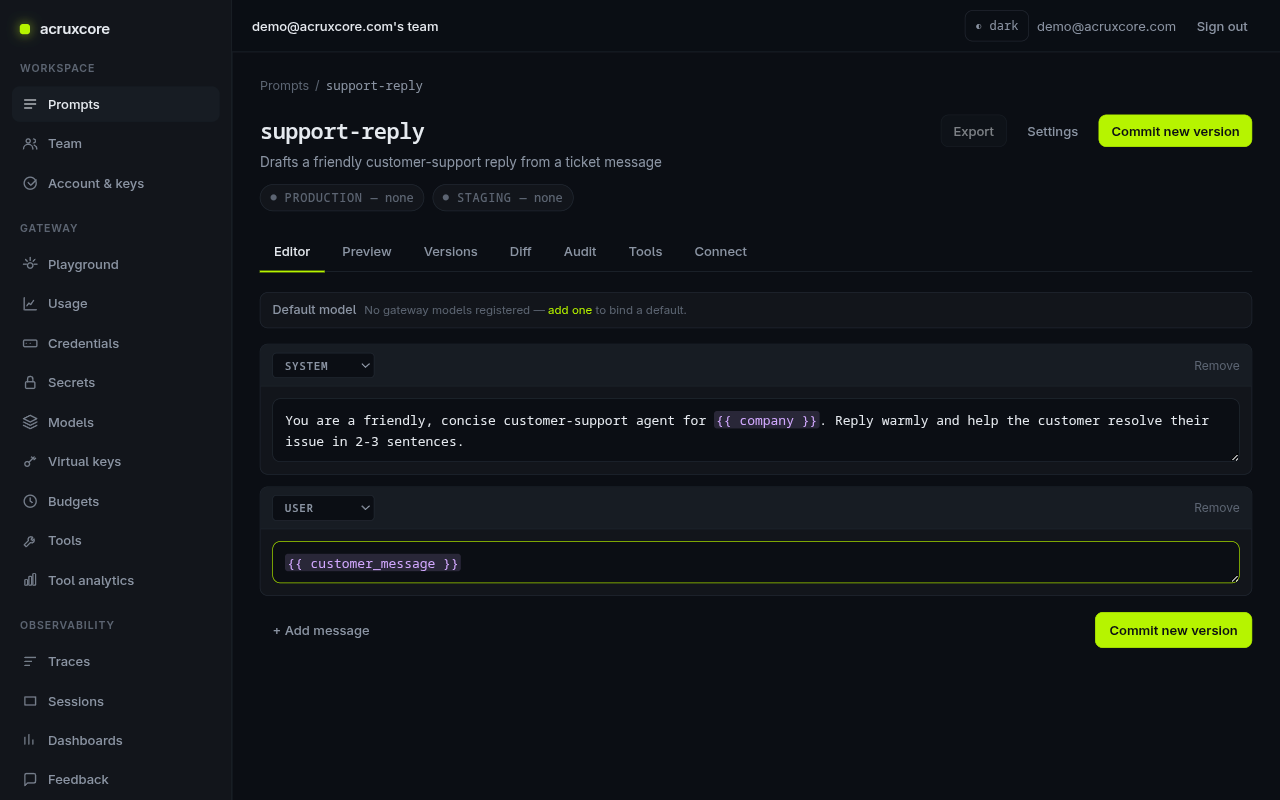This screenshot has height=800, width=1280.
Task: Click the Dashboards bars icon
Action: tap(30, 740)
